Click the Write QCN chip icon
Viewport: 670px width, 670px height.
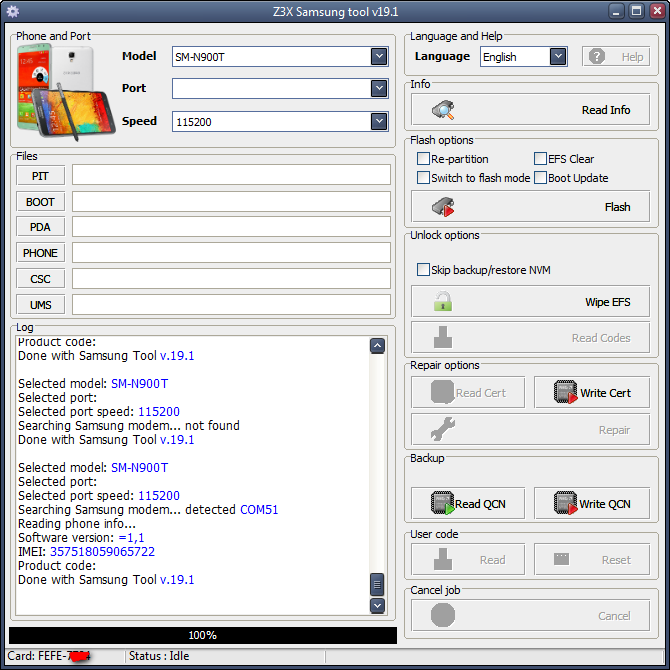[x=565, y=503]
